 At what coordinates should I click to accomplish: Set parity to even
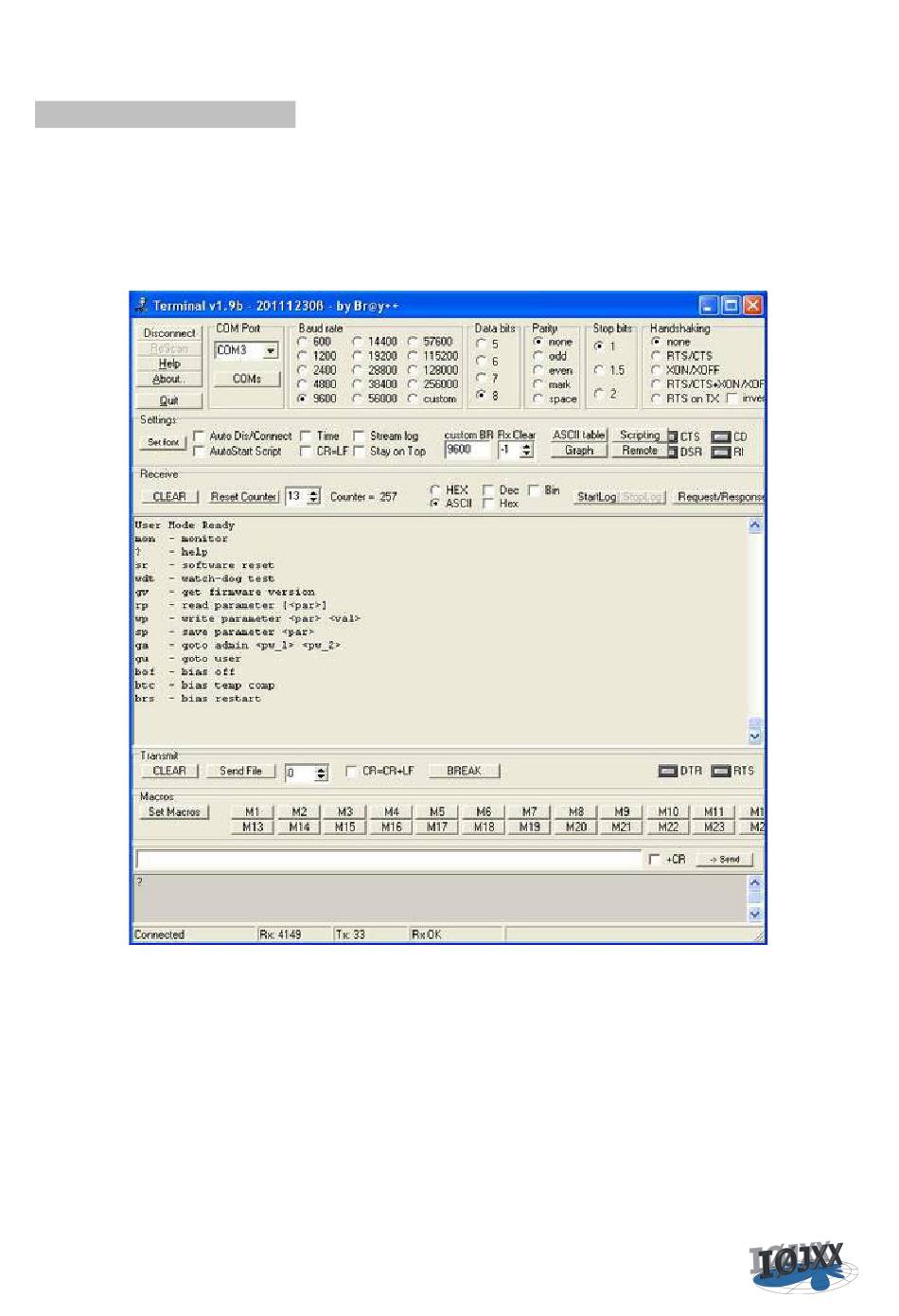click(x=538, y=370)
